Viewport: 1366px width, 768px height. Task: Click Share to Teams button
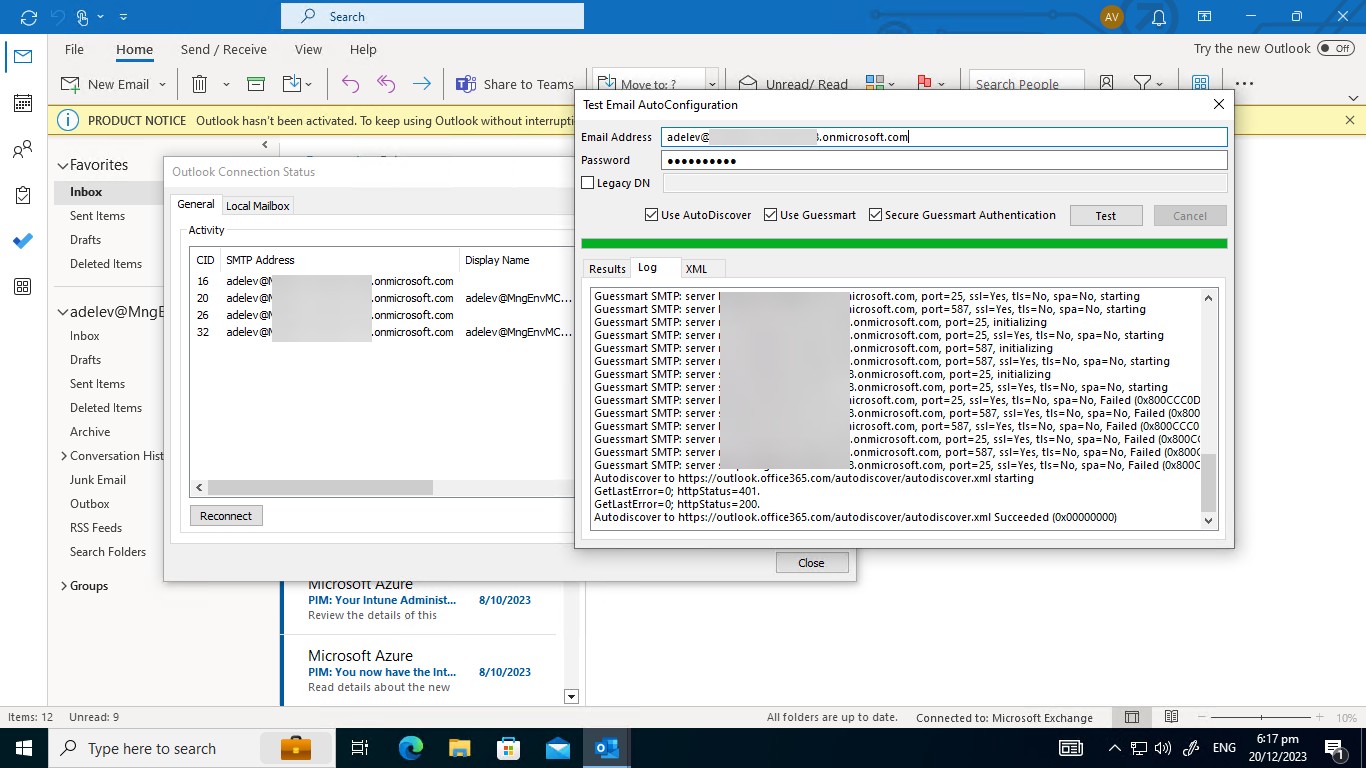pos(514,84)
